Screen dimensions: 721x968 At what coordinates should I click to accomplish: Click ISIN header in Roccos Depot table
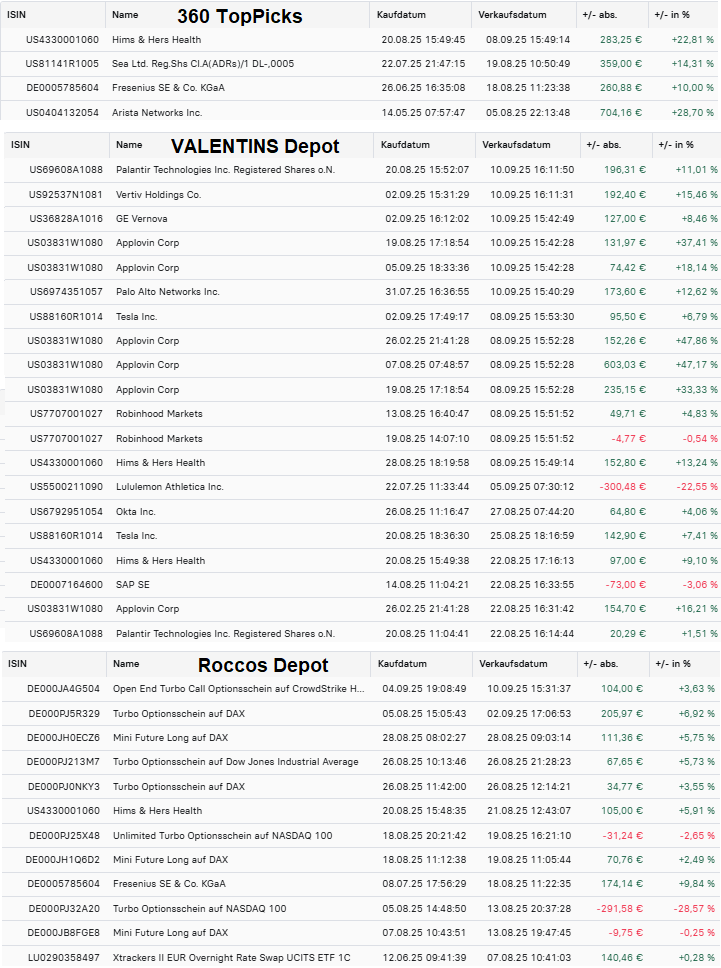click(x=17, y=664)
